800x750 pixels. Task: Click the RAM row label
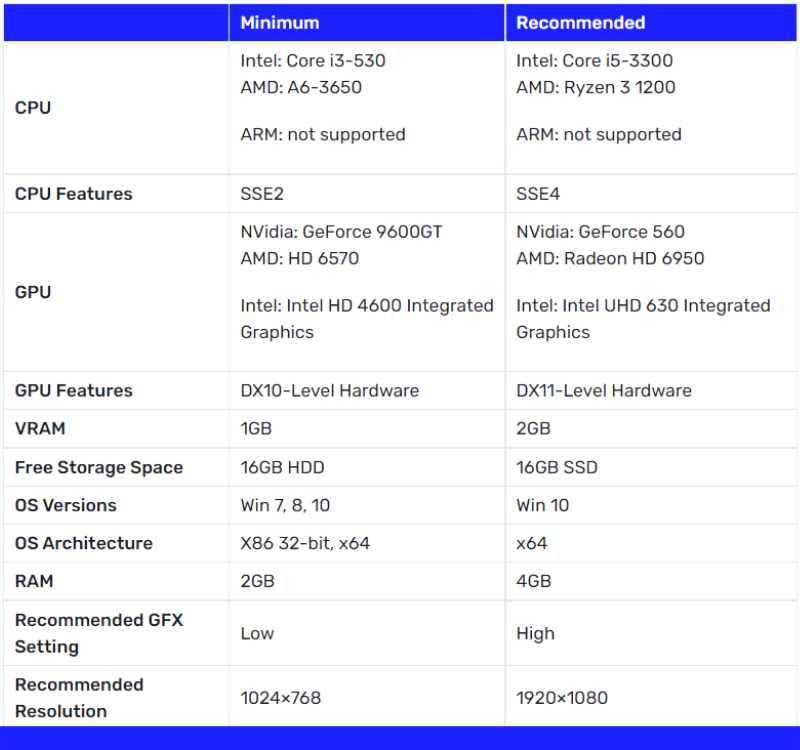point(34,581)
